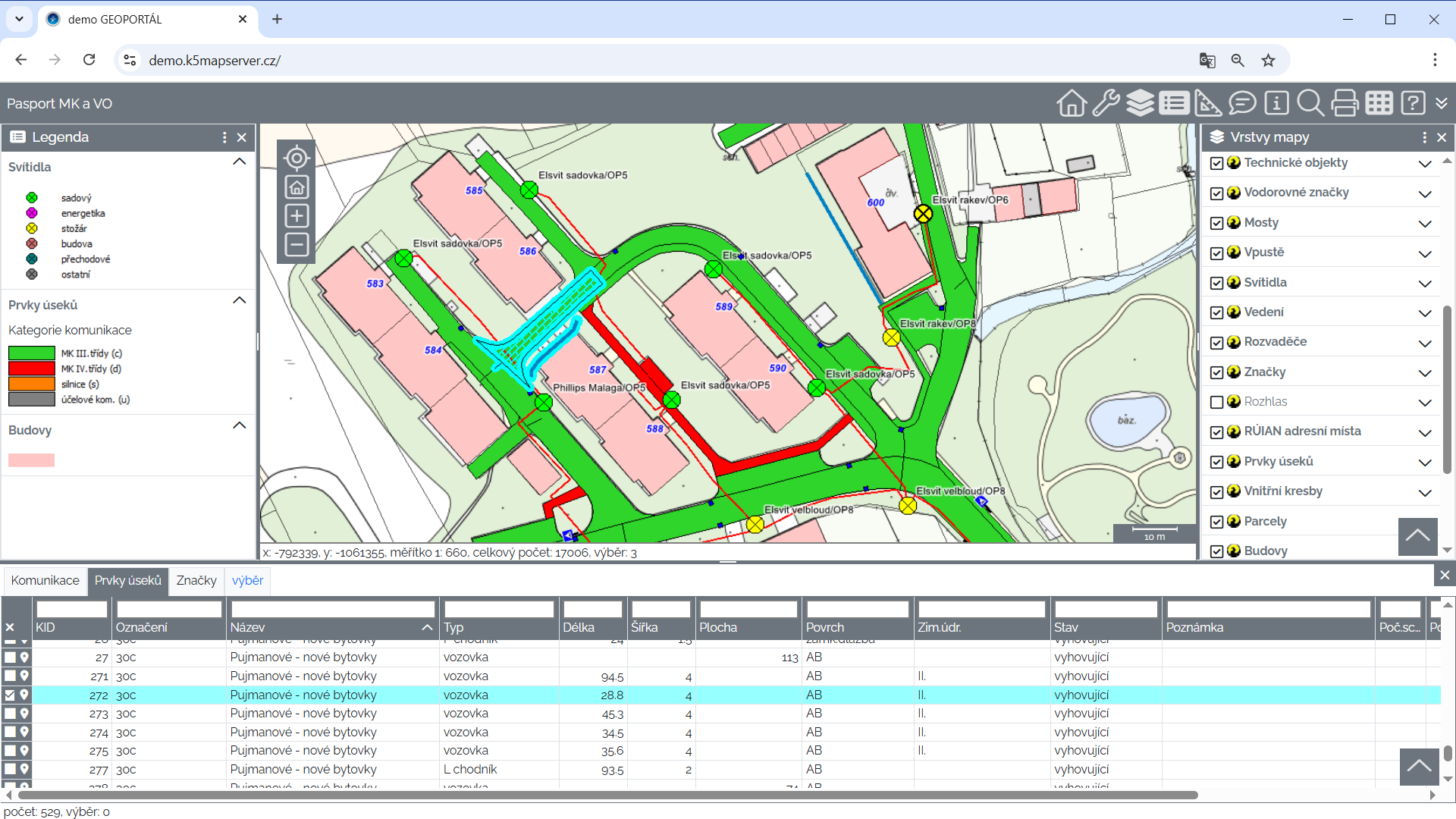Open the comments speech bubble tool
The width and height of the screenshot is (1456, 819).
click(1242, 103)
